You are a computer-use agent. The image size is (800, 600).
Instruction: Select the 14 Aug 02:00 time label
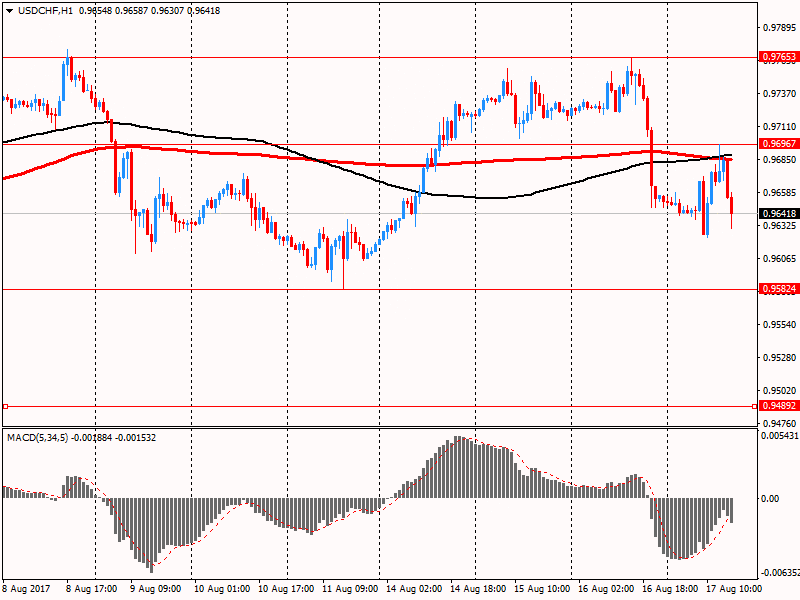coord(414,589)
